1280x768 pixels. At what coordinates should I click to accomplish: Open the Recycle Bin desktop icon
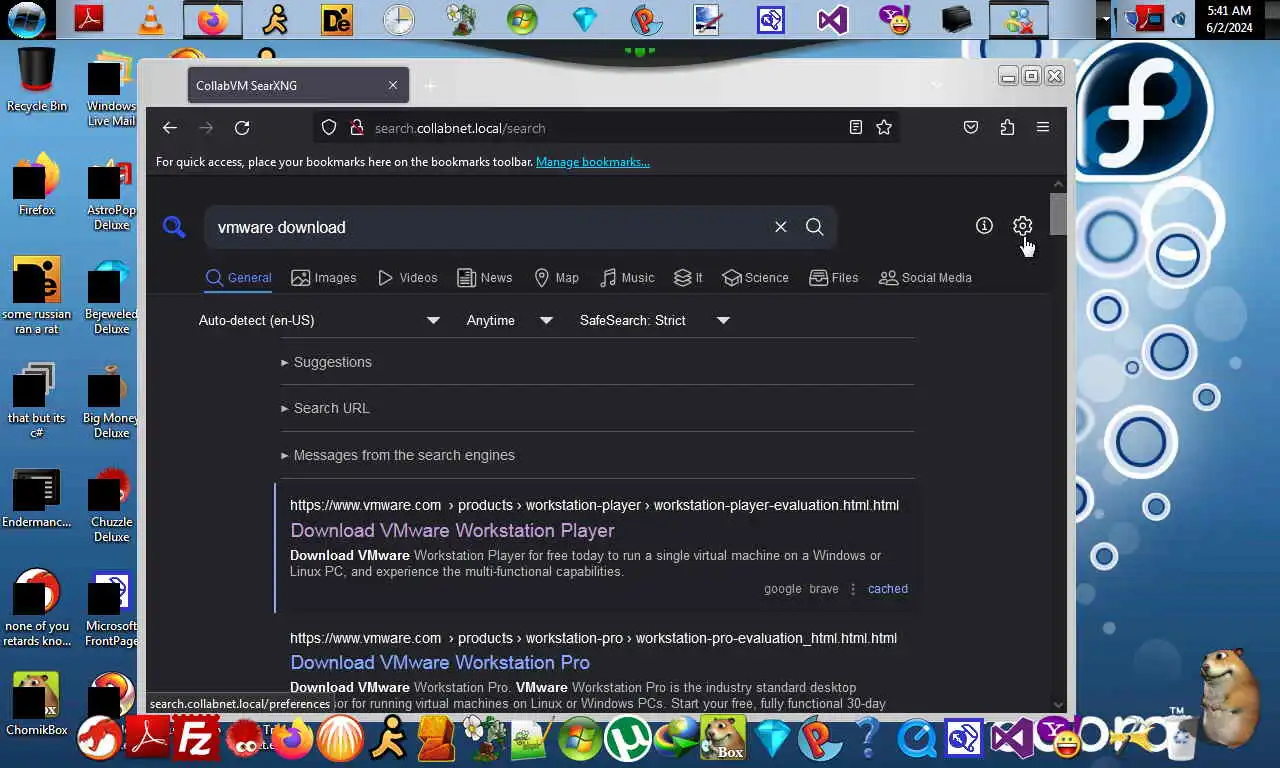click(37, 80)
